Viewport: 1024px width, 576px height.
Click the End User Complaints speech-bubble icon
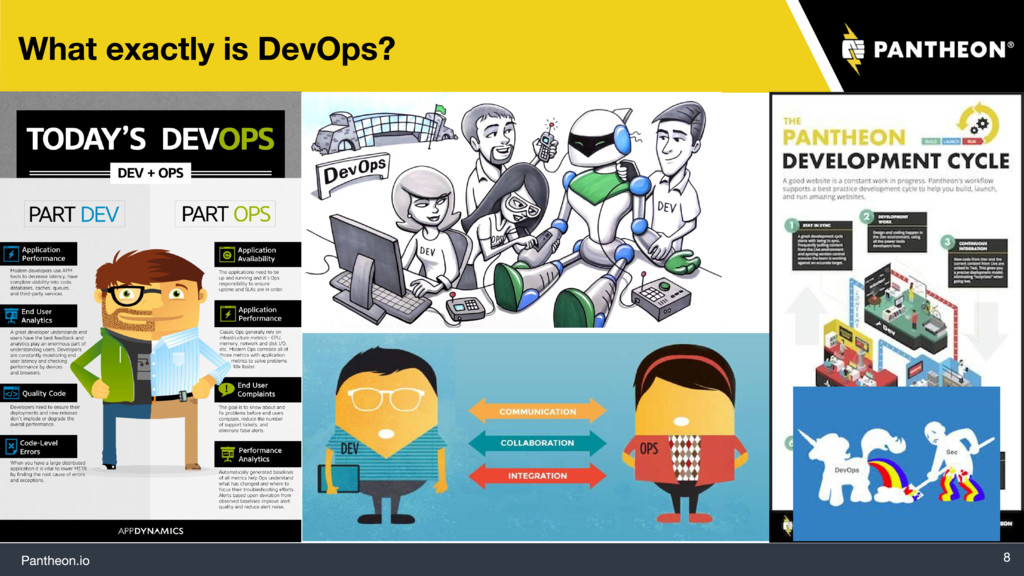pyautogui.click(x=227, y=389)
